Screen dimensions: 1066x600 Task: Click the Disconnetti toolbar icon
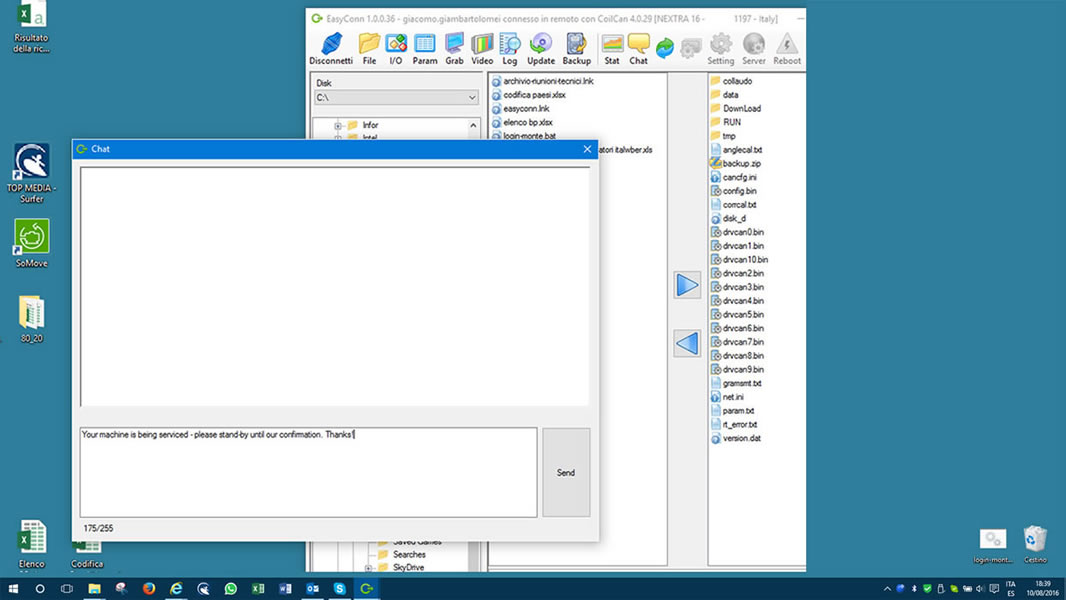331,49
